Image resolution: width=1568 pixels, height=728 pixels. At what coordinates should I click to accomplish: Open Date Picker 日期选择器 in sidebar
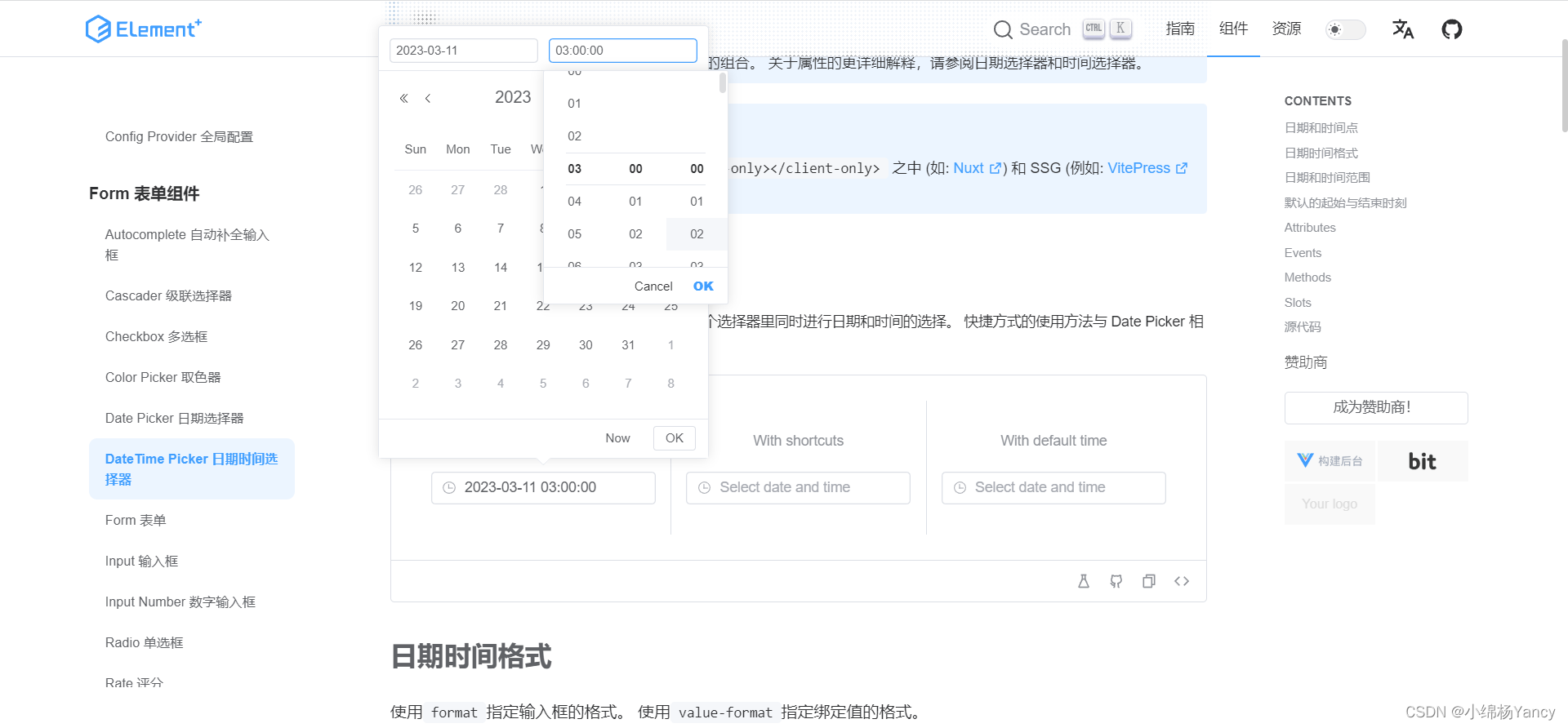[x=174, y=419]
